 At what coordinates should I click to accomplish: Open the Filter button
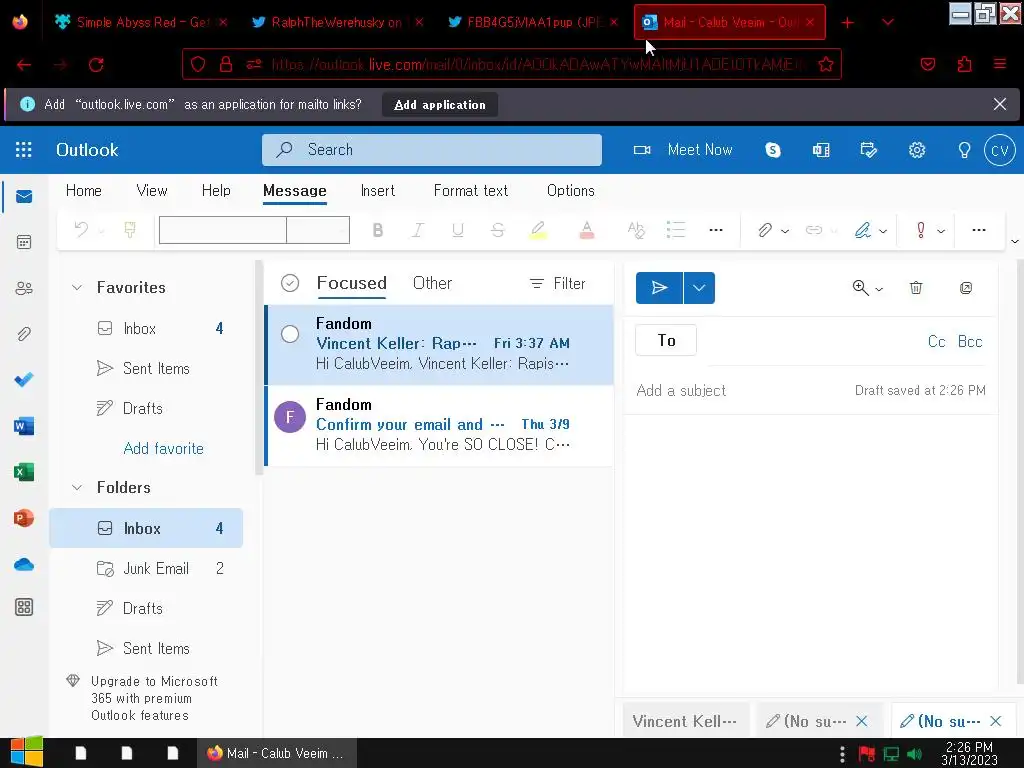(x=557, y=283)
